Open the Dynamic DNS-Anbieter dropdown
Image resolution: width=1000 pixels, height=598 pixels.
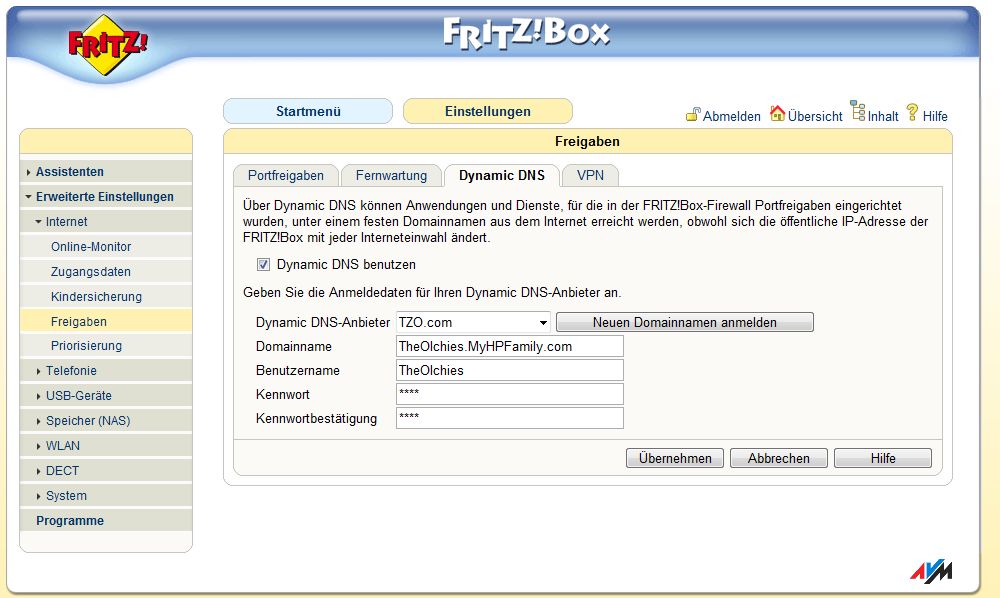click(473, 322)
